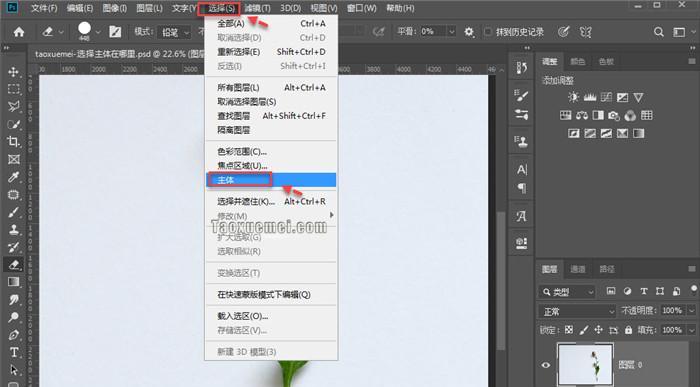Select the Gradient tool
Image resolution: width=700 pixels, height=387 pixels.
tap(13, 282)
